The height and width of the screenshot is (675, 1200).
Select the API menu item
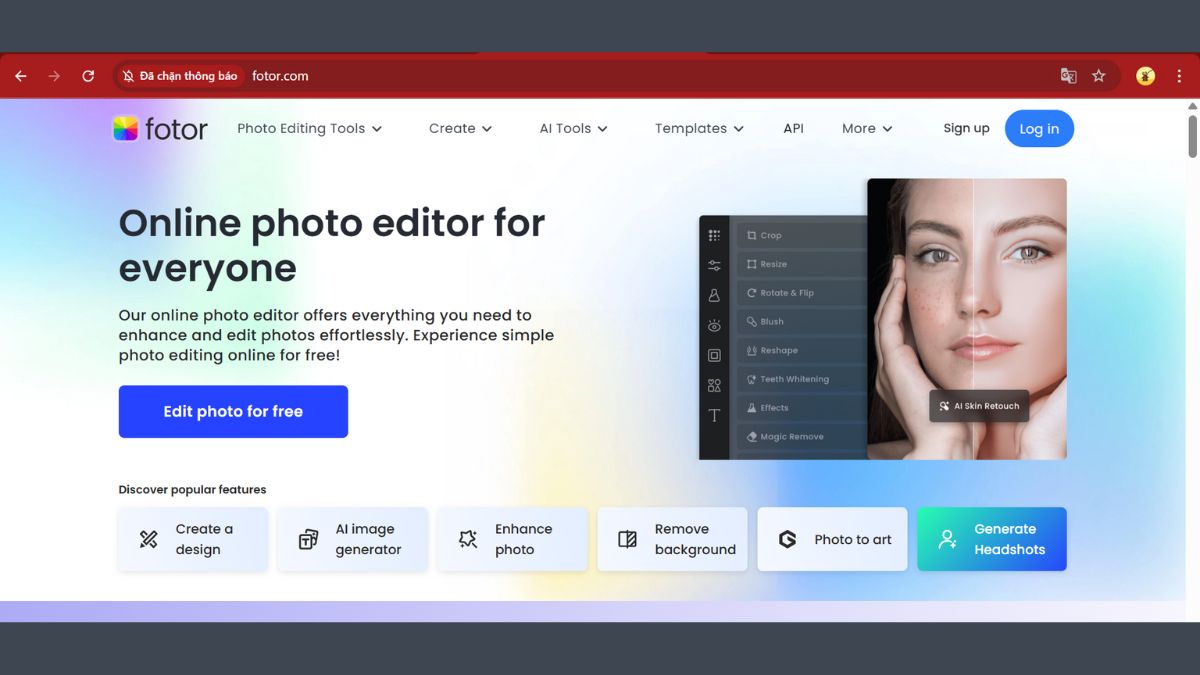click(793, 128)
